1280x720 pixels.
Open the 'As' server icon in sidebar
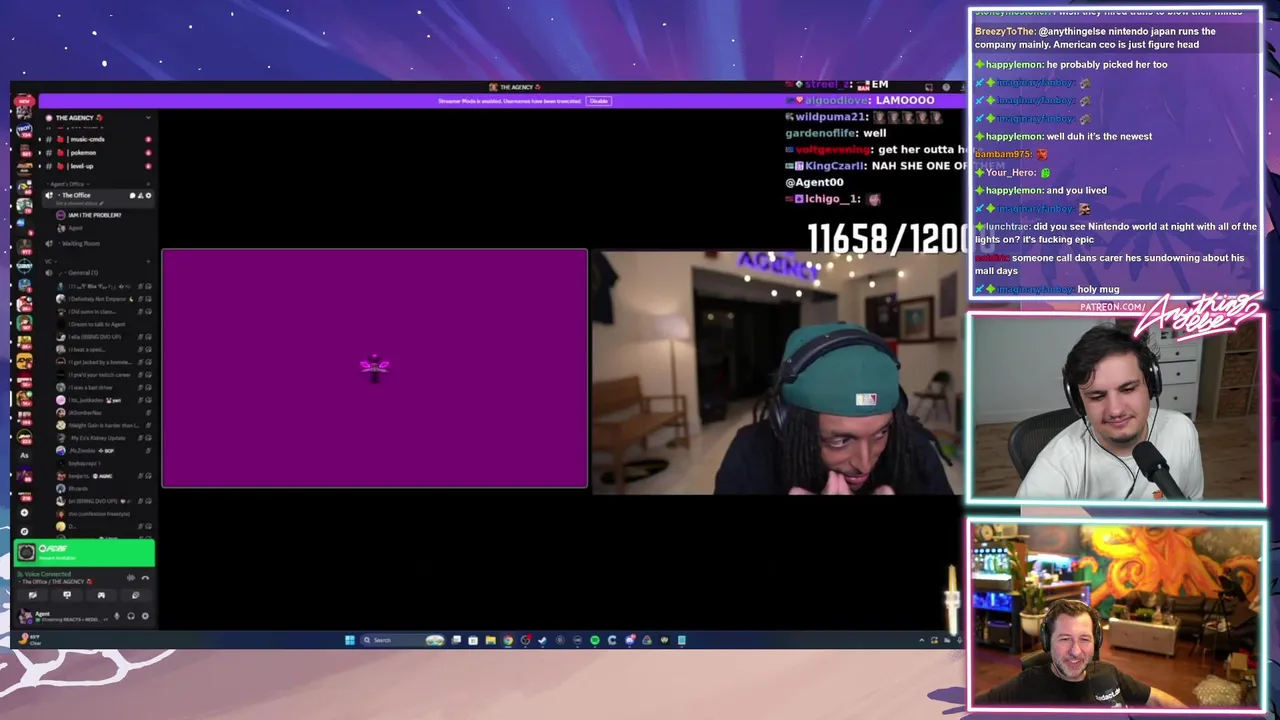point(24,454)
